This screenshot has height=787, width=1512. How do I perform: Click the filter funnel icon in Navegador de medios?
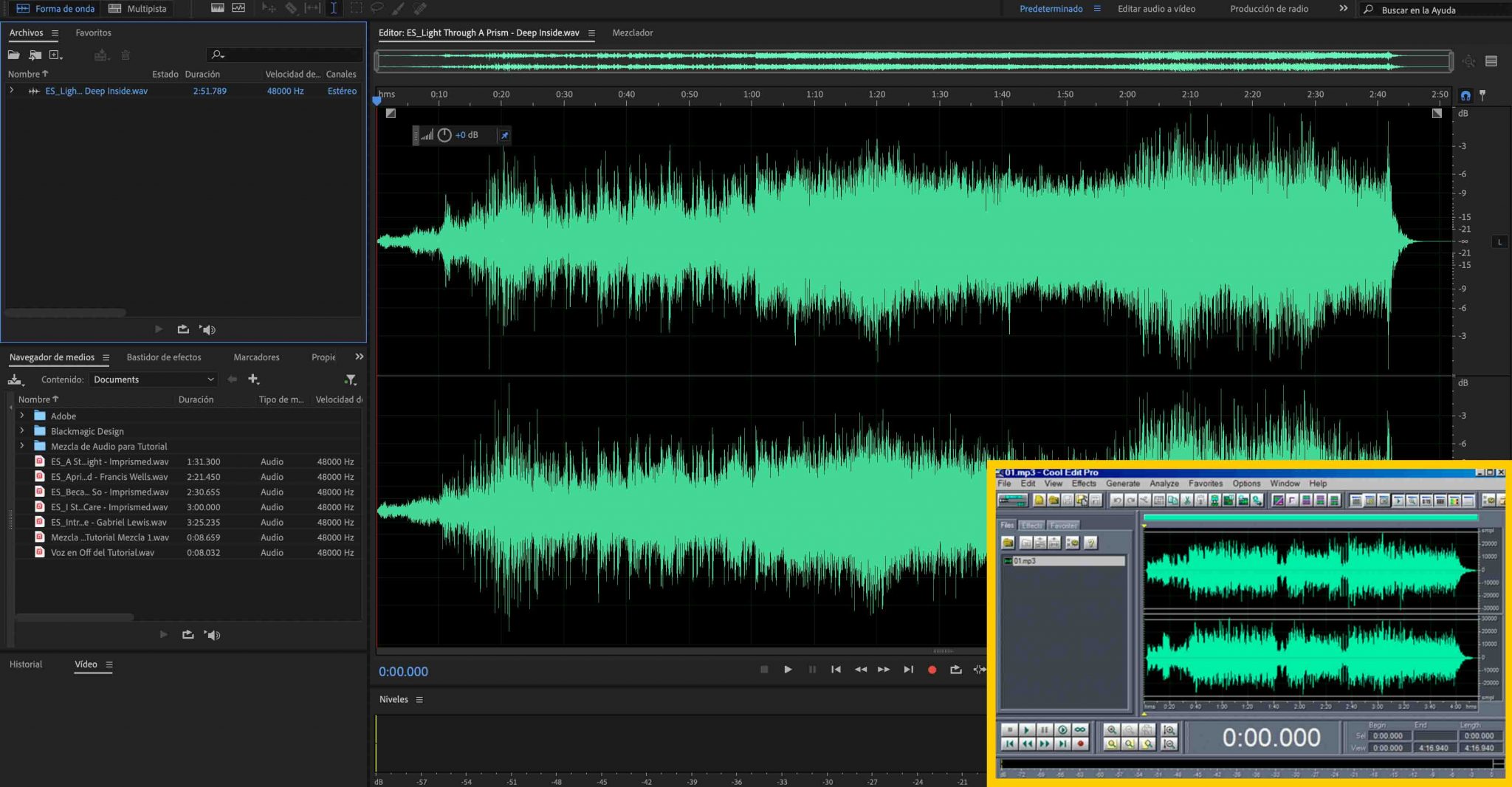(x=351, y=379)
